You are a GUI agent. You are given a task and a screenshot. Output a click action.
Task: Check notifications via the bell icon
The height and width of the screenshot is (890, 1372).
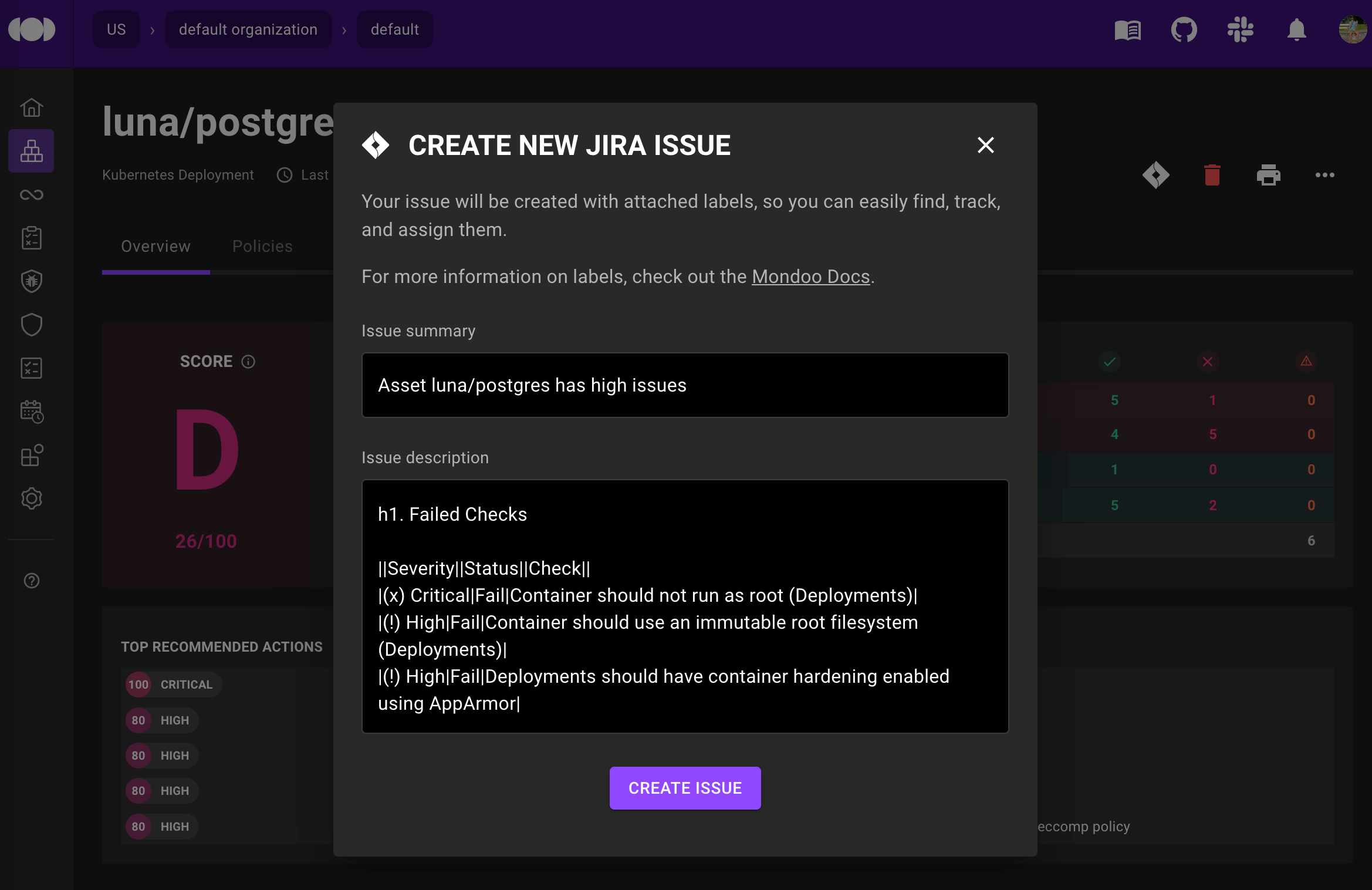pos(1296,29)
